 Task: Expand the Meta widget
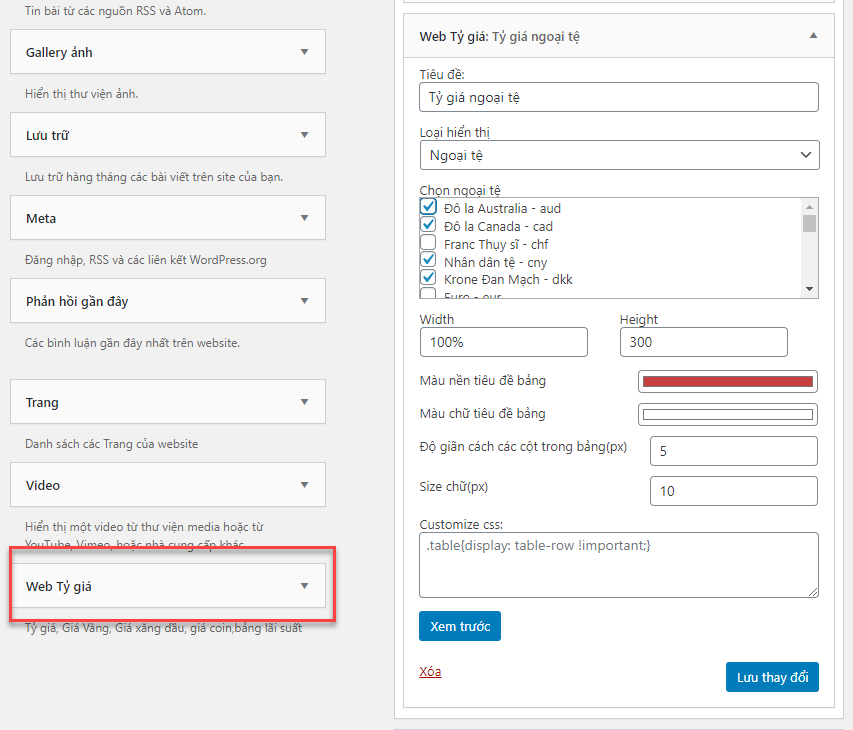(305, 218)
